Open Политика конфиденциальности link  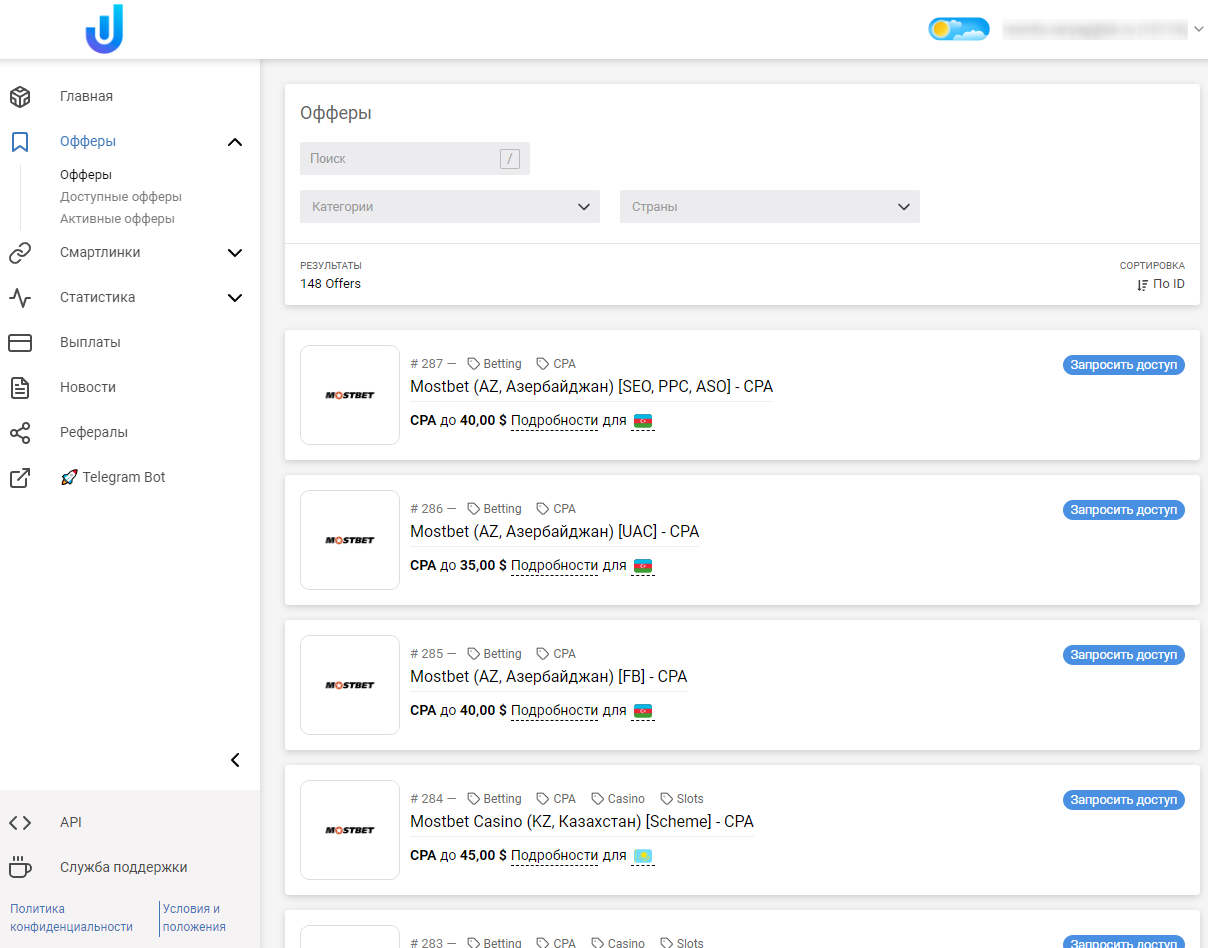pos(71,918)
